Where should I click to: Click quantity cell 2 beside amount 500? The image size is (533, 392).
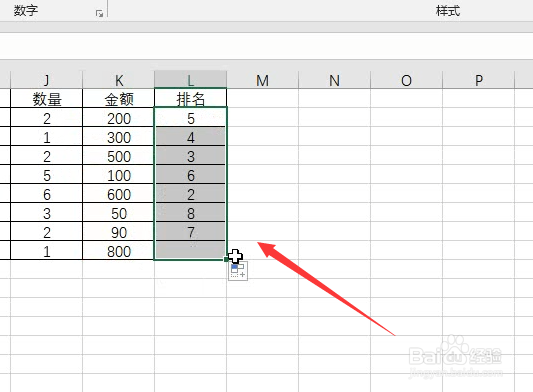47,156
